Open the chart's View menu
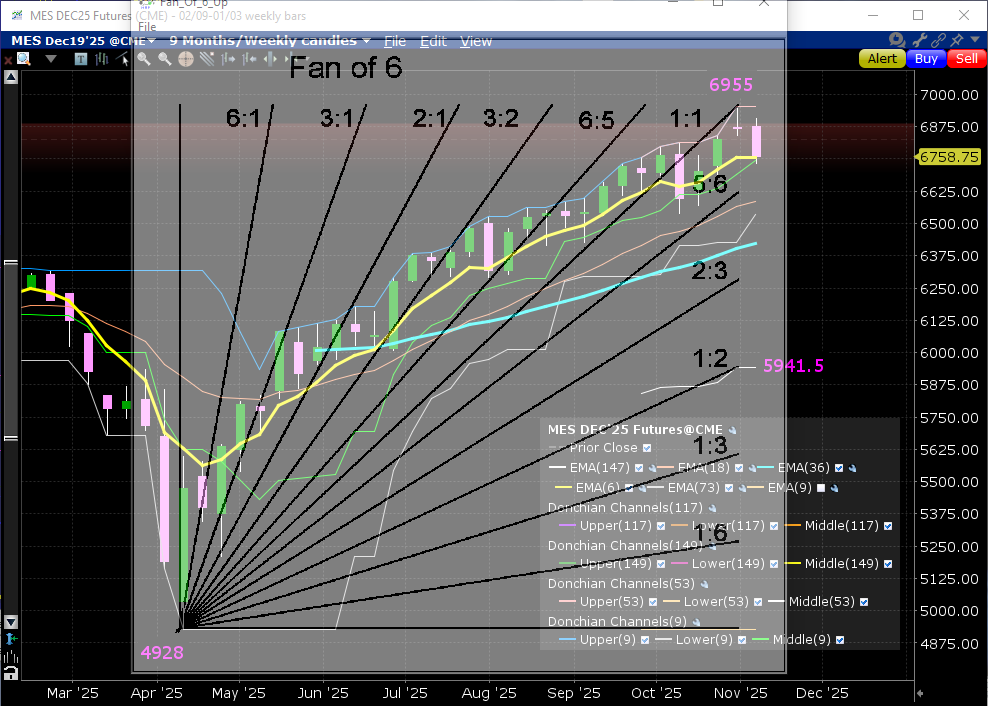This screenshot has width=988, height=706. click(x=476, y=41)
